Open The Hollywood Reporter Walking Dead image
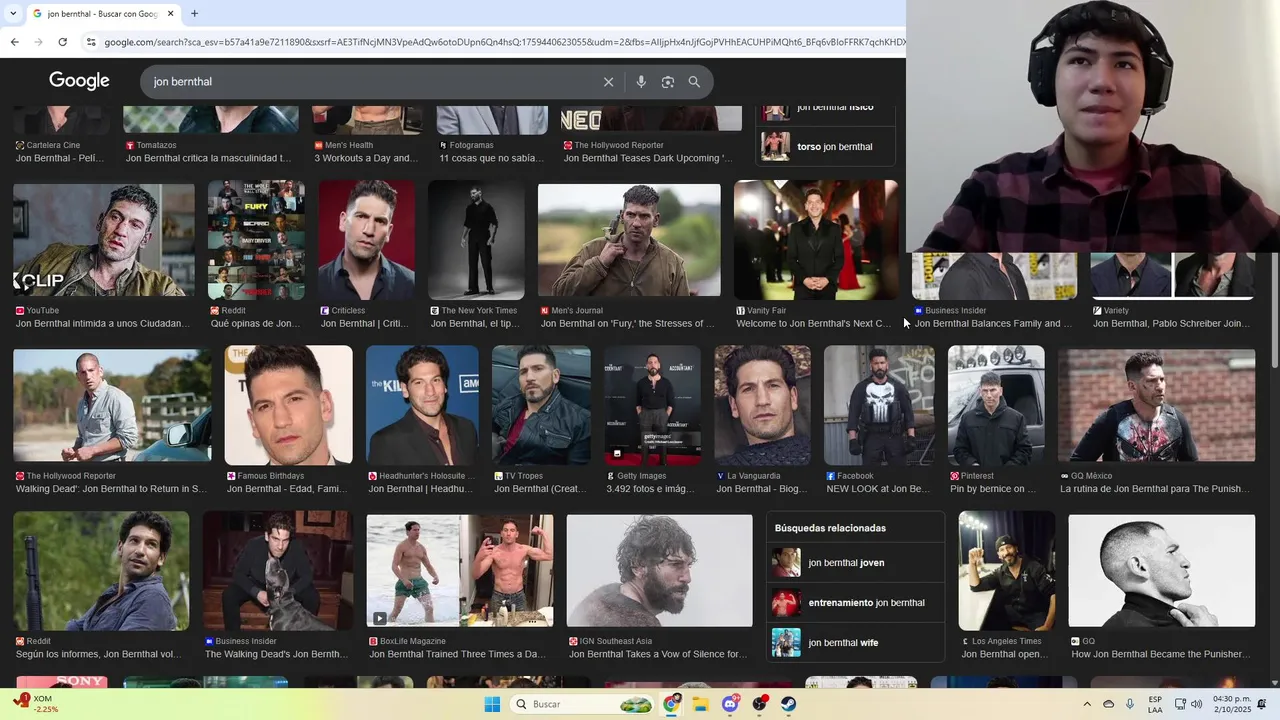Screen dimensions: 1280x720 [x=112, y=405]
